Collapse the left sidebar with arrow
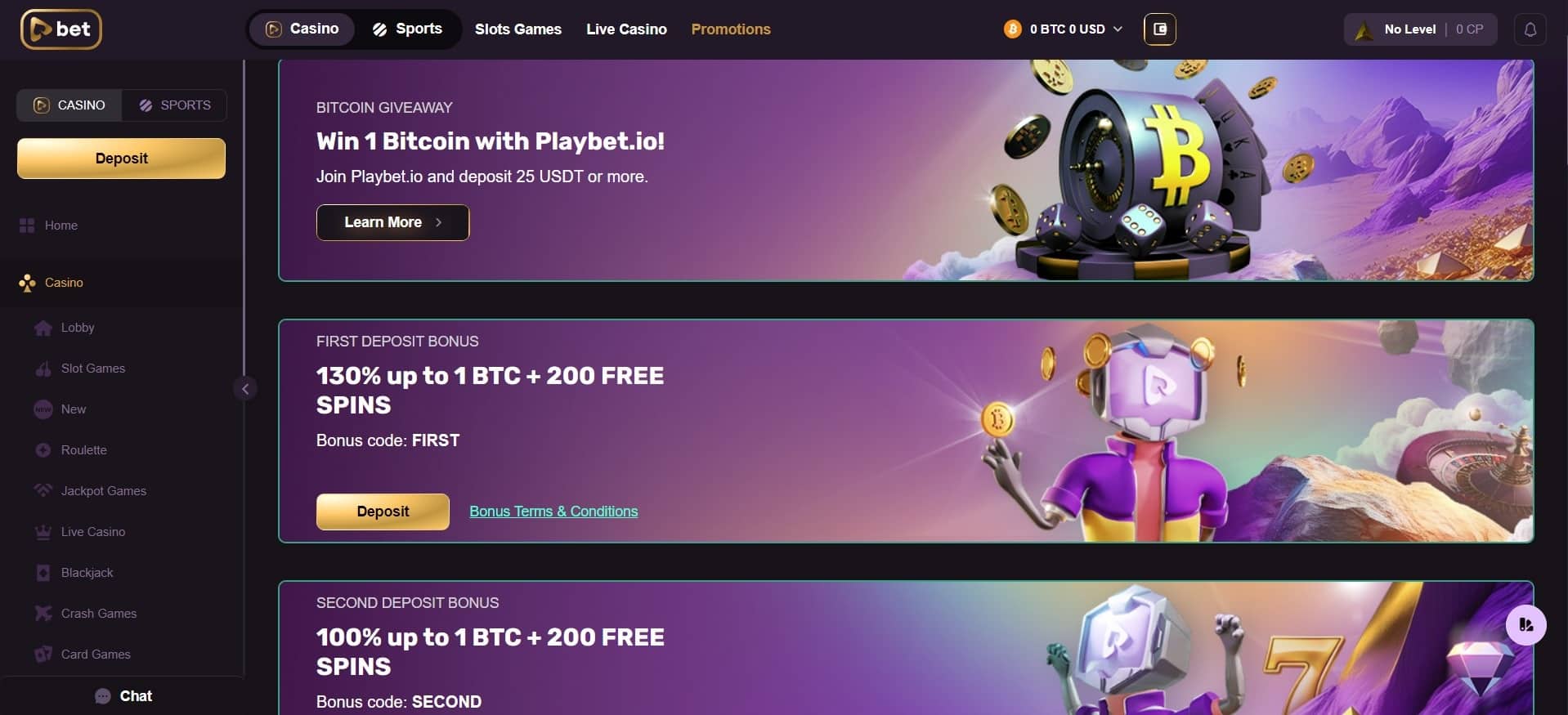This screenshot has height=715, width=1568. (245, 389)
